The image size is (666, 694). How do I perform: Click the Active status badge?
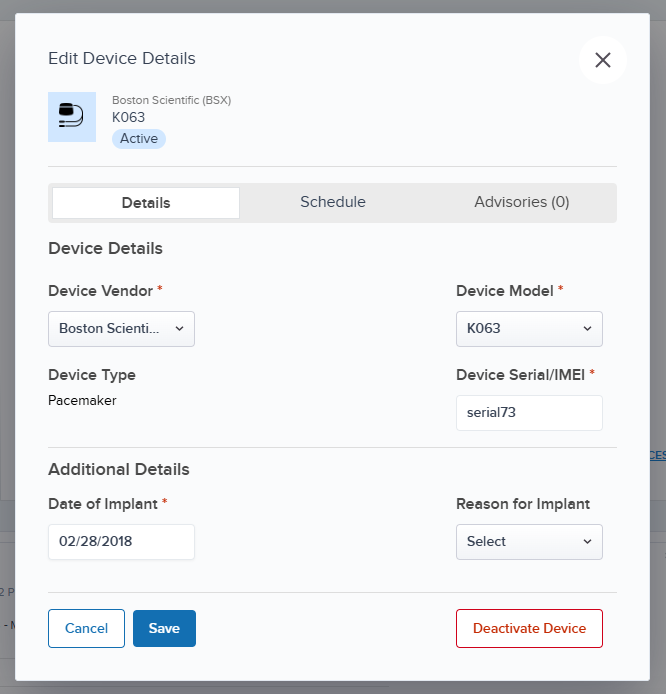[138, 139]
